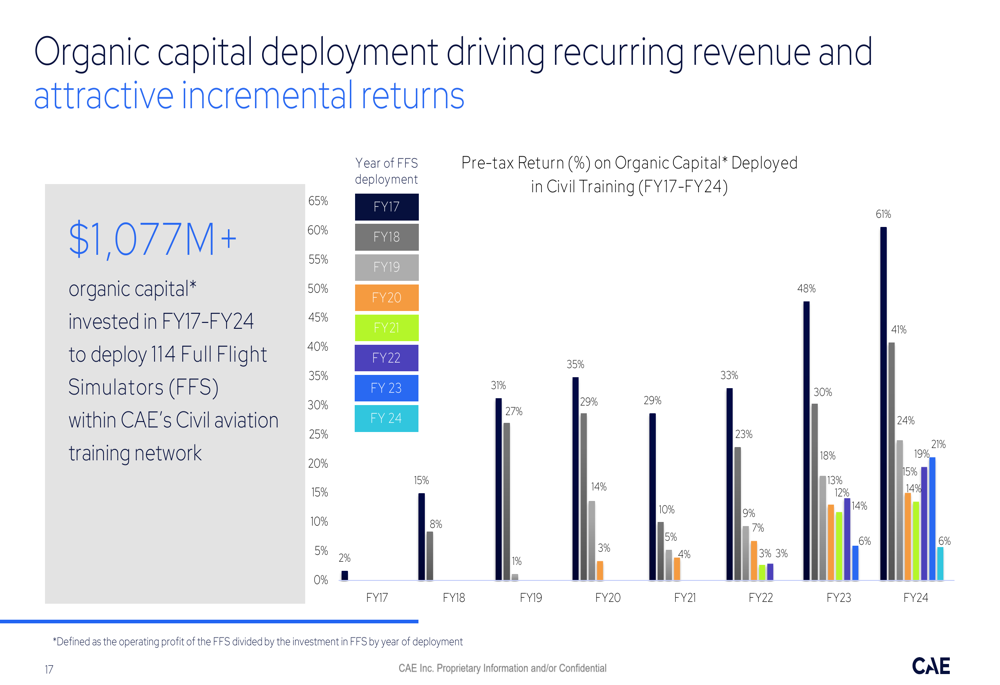Click the 0% y-axis tick label

(321, 580)
